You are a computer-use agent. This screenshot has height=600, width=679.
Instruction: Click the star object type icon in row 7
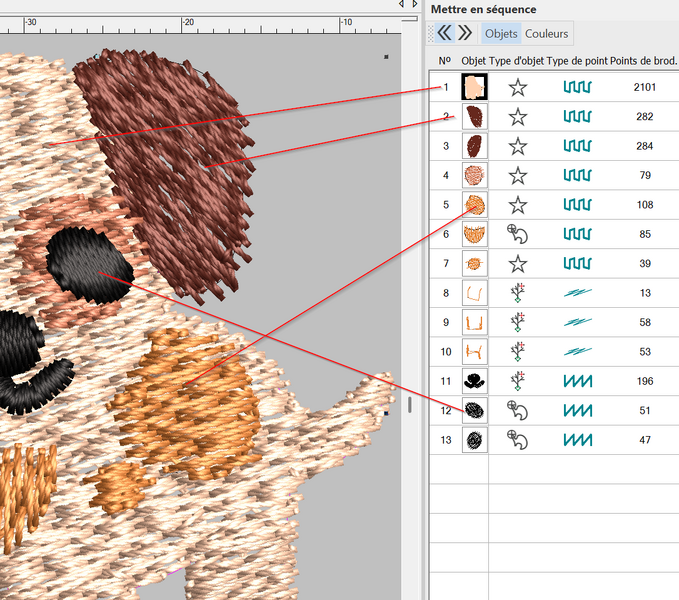click(x=517, y=264)
